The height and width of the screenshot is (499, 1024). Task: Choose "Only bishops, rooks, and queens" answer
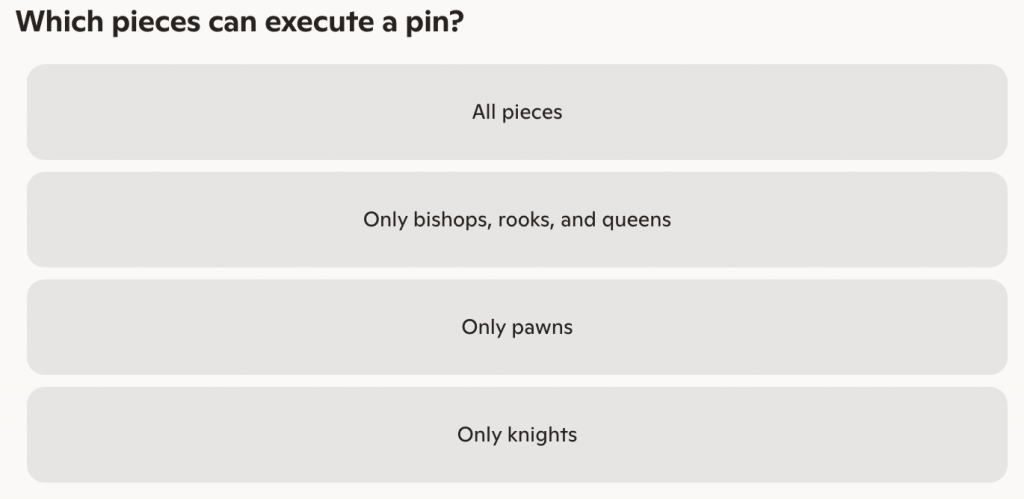pyautogui.click(x=517, y=219)
